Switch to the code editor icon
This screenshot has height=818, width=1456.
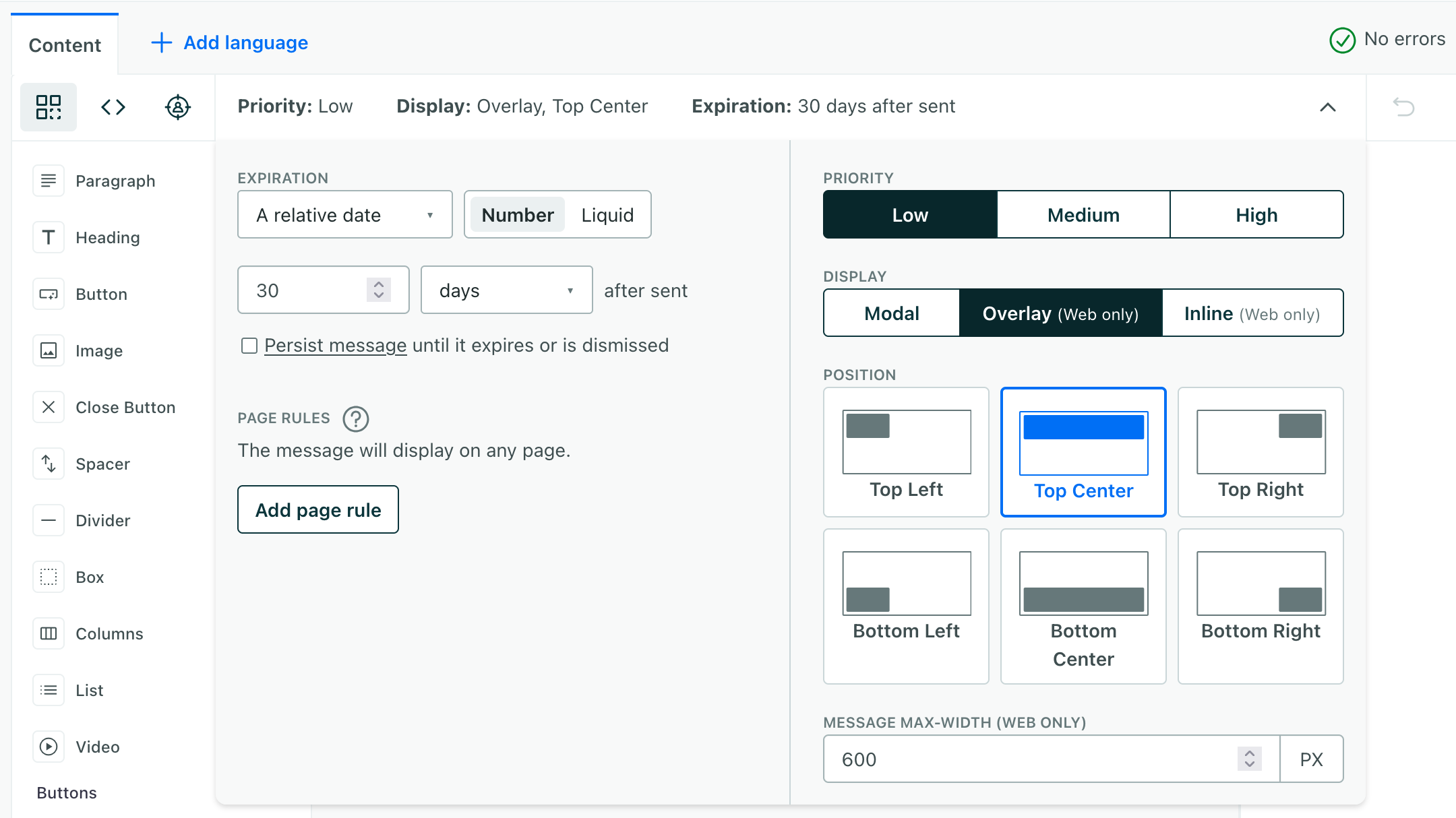113,107
